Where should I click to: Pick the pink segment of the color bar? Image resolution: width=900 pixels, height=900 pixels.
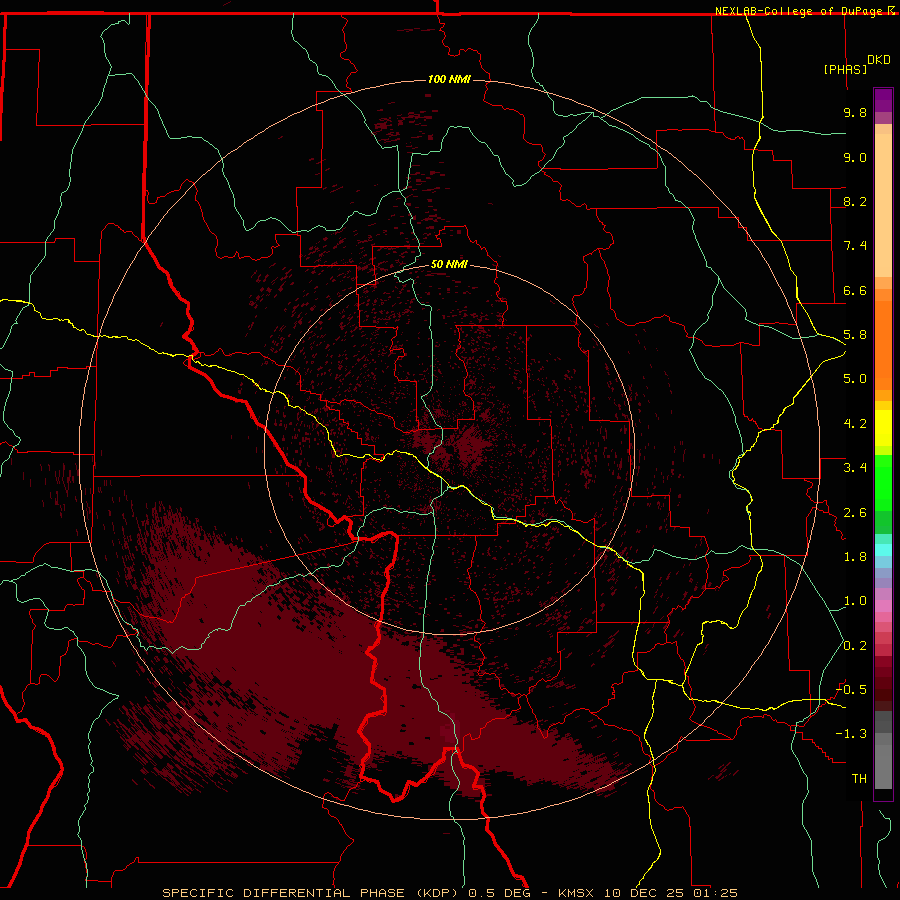click(x=883, y=606)
